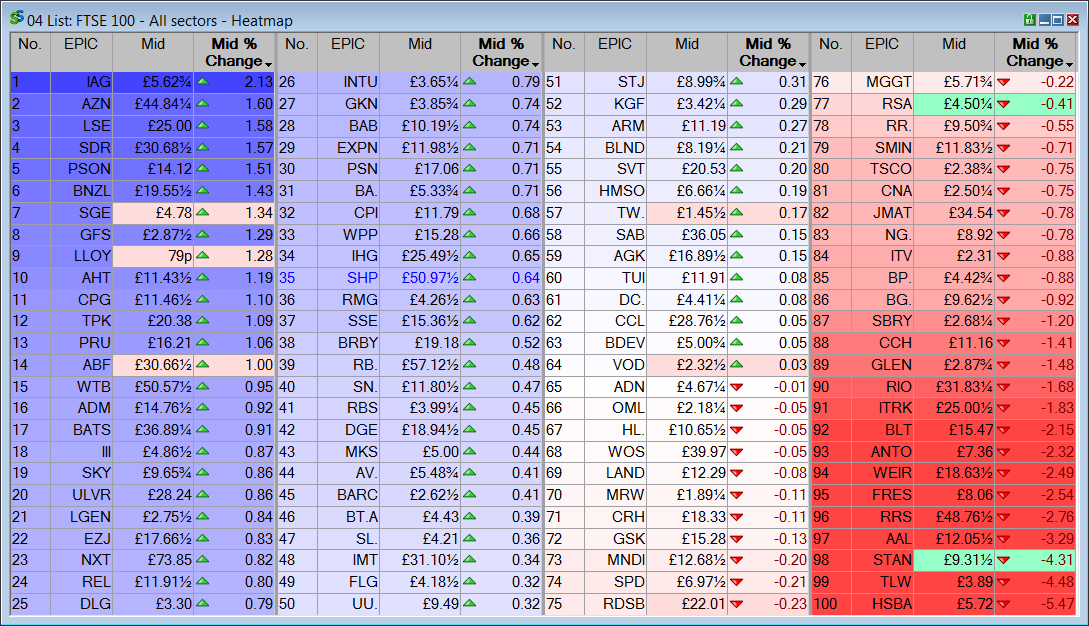Select the GKN EPIC cell
1089x626 pixels.
click(x=348, y=104)
